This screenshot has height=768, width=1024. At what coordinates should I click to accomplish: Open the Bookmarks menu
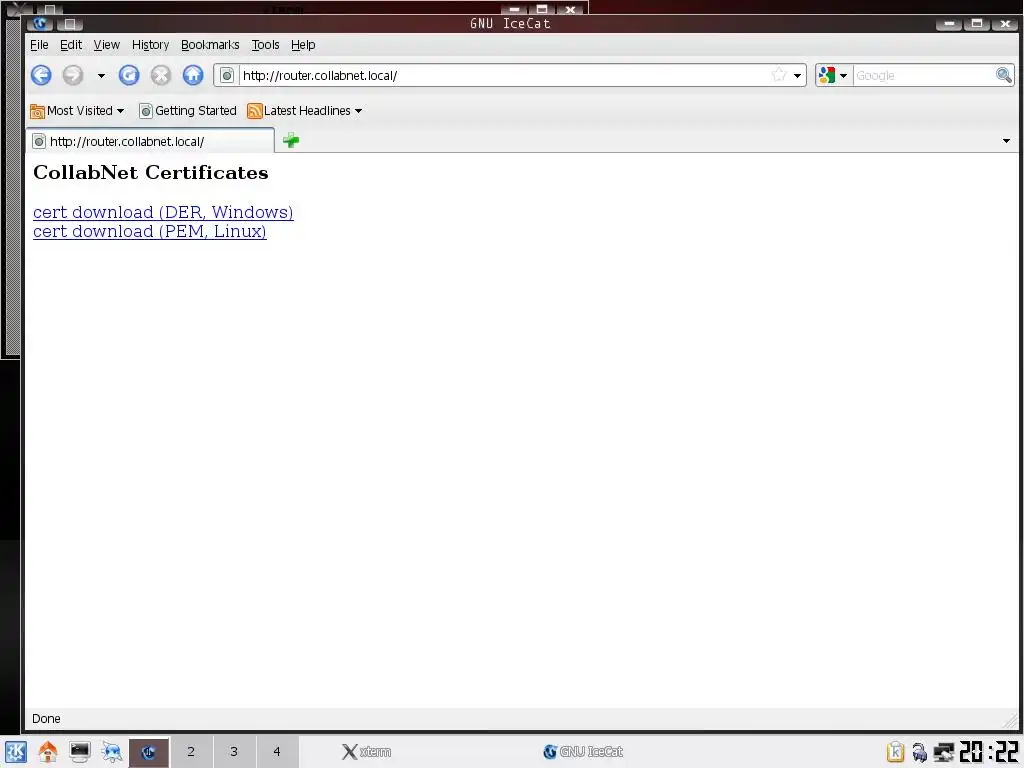pyautogui.click(x=210, y=45)
